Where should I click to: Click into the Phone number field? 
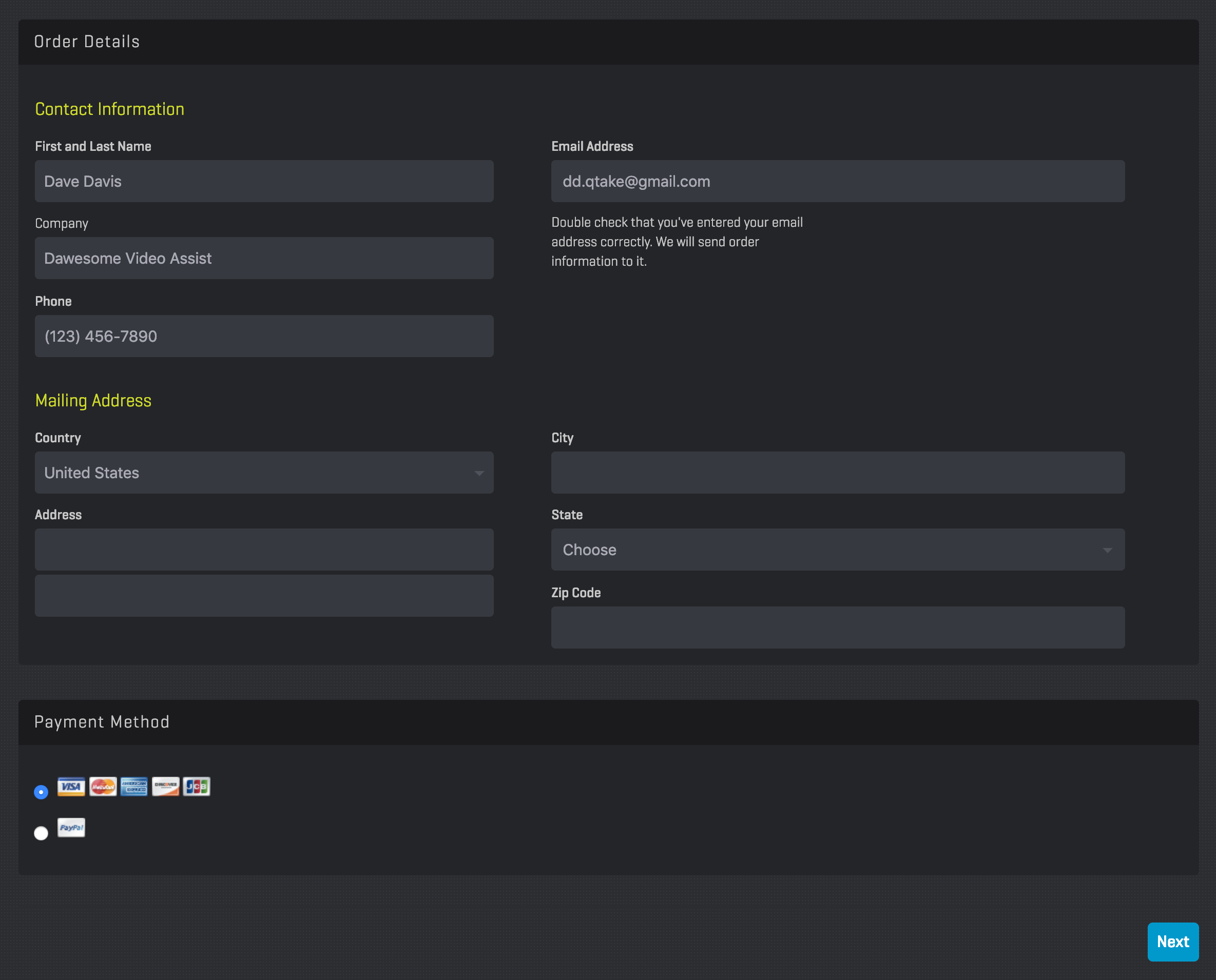(264, 336)
